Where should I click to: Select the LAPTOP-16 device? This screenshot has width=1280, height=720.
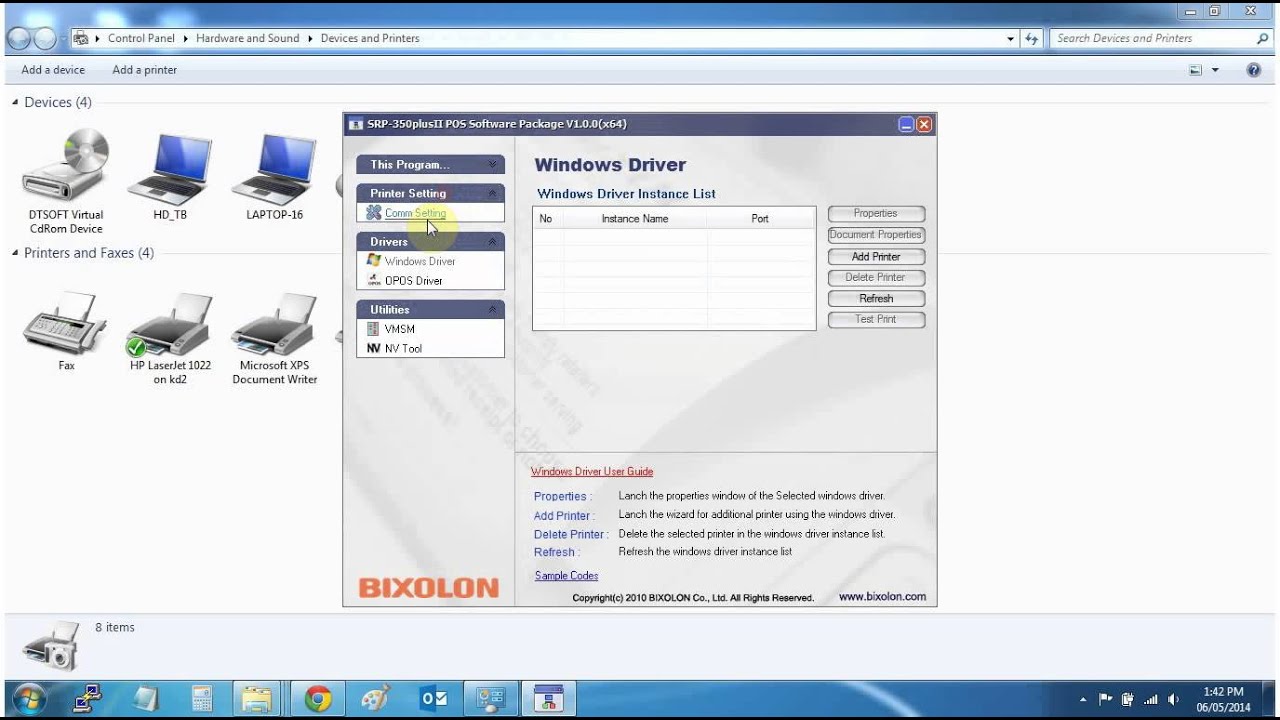pyautogui.click(x=274, y=175)
